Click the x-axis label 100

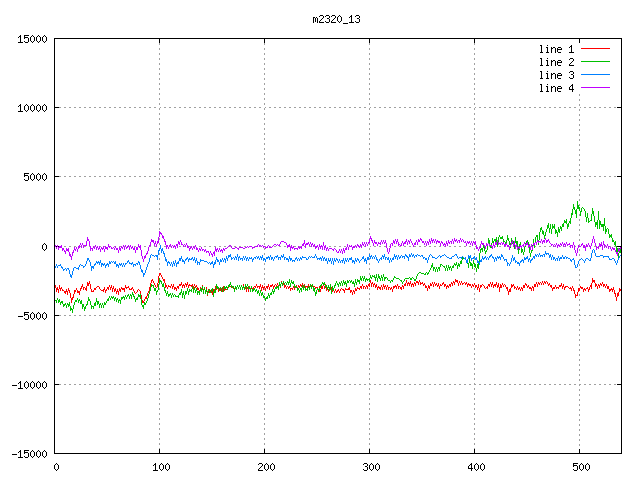pos(161,467)
